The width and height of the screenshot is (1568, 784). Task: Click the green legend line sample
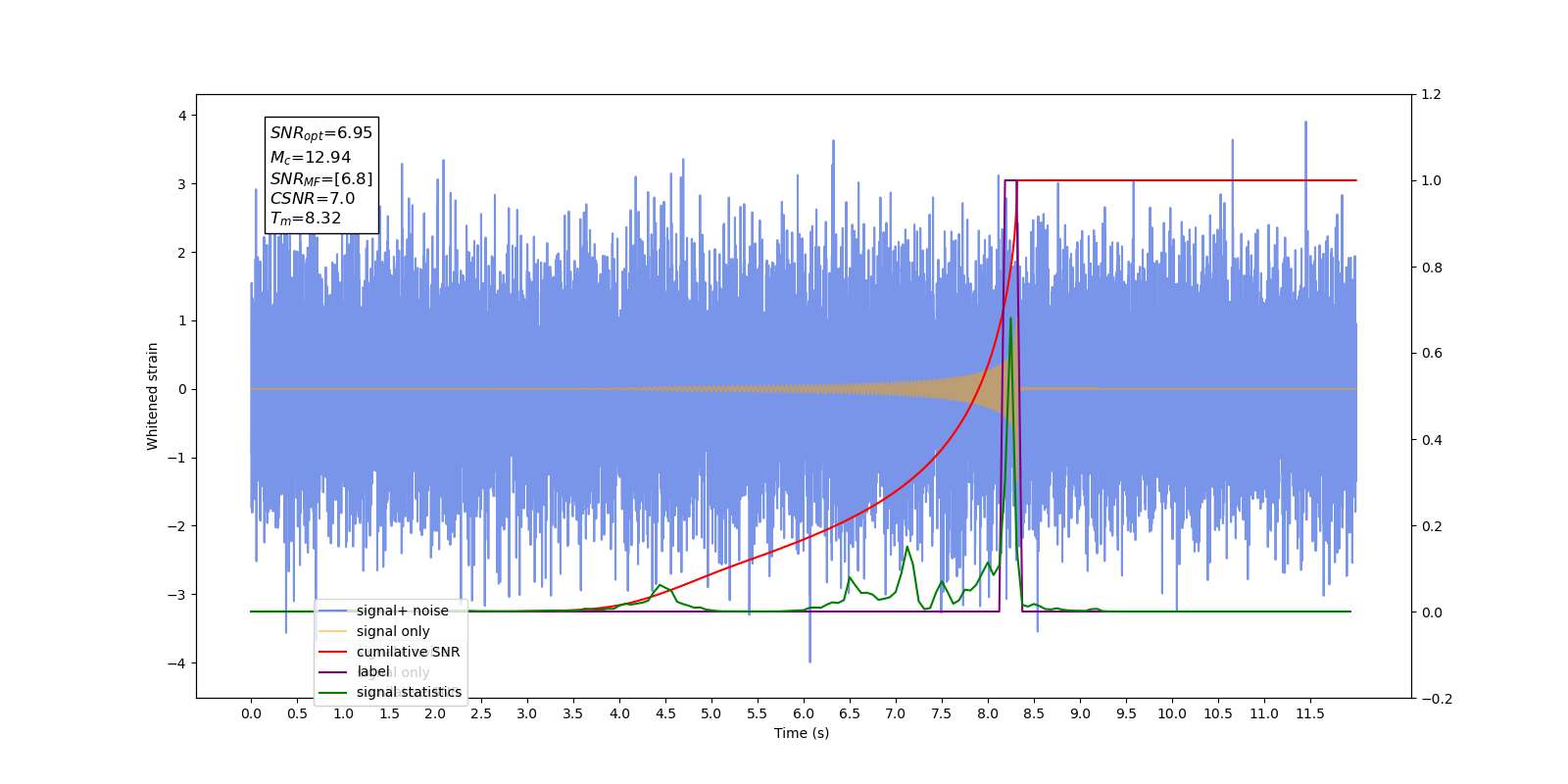(x=333, y=692)
